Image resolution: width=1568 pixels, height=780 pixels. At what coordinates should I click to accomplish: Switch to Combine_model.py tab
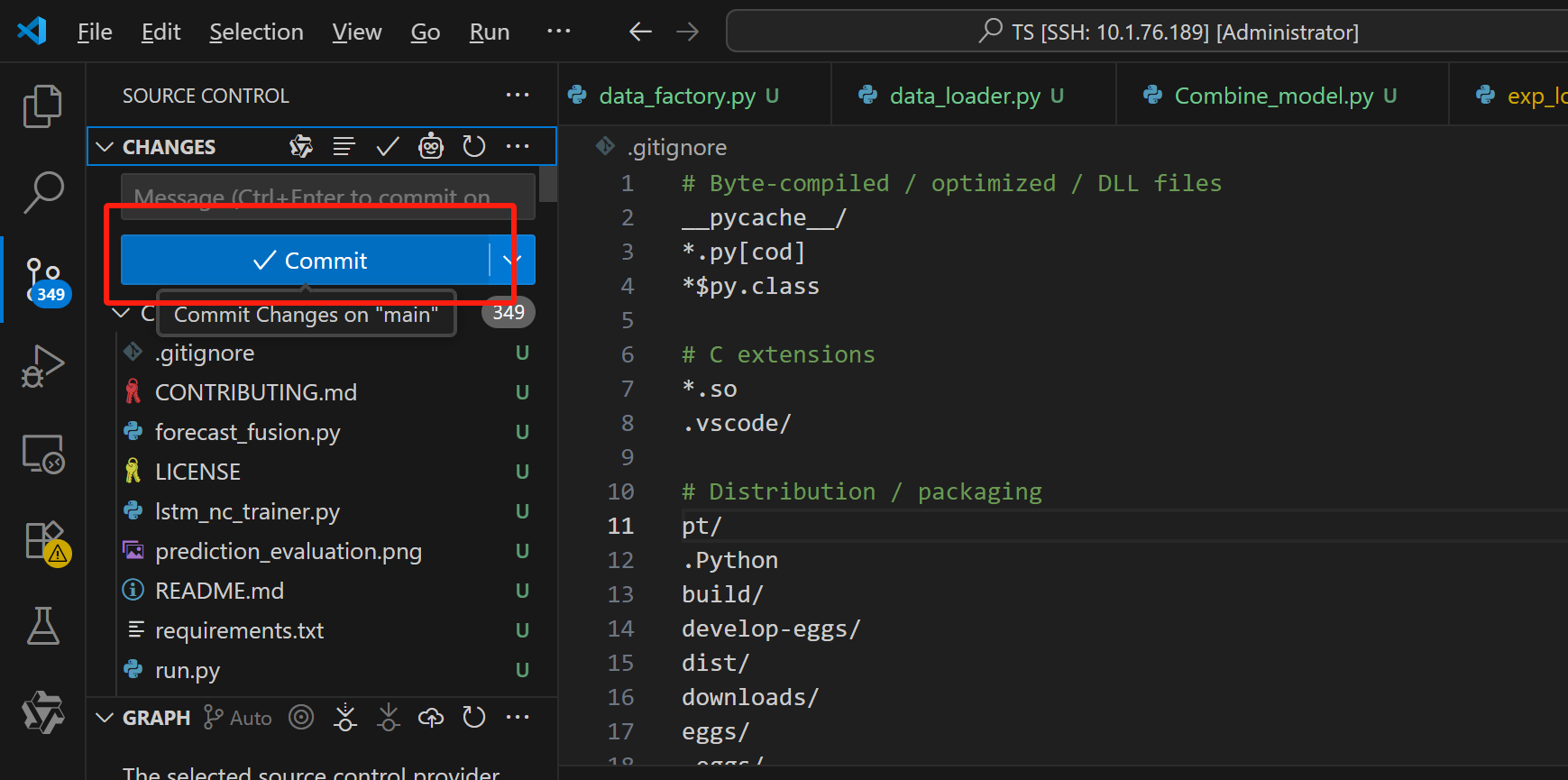coord(1282,96)
